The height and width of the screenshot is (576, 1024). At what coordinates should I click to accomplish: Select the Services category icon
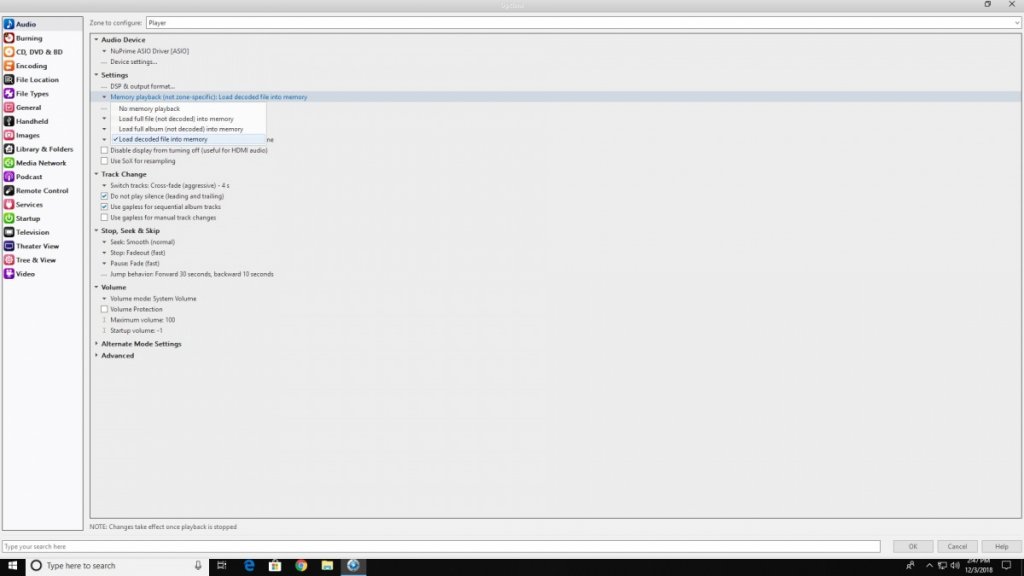(9, 204)
